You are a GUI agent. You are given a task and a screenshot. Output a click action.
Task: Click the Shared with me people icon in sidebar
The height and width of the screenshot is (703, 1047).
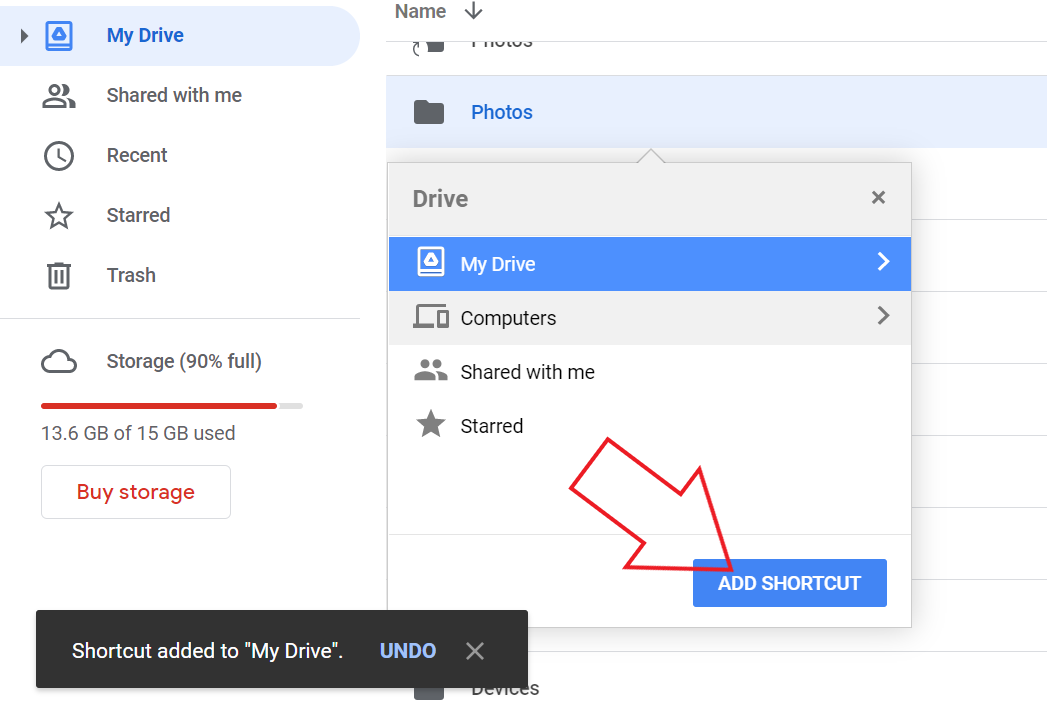click(59, 96)
